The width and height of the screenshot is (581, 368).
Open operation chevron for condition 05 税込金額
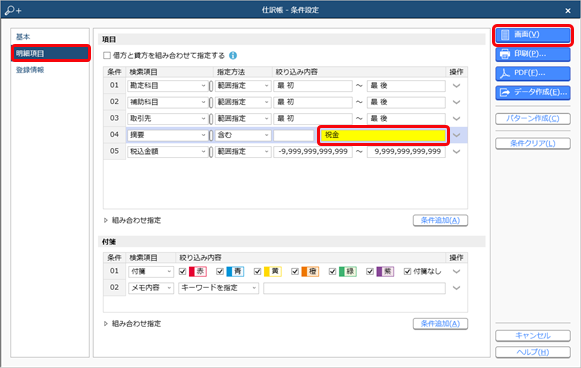point(456,152)
